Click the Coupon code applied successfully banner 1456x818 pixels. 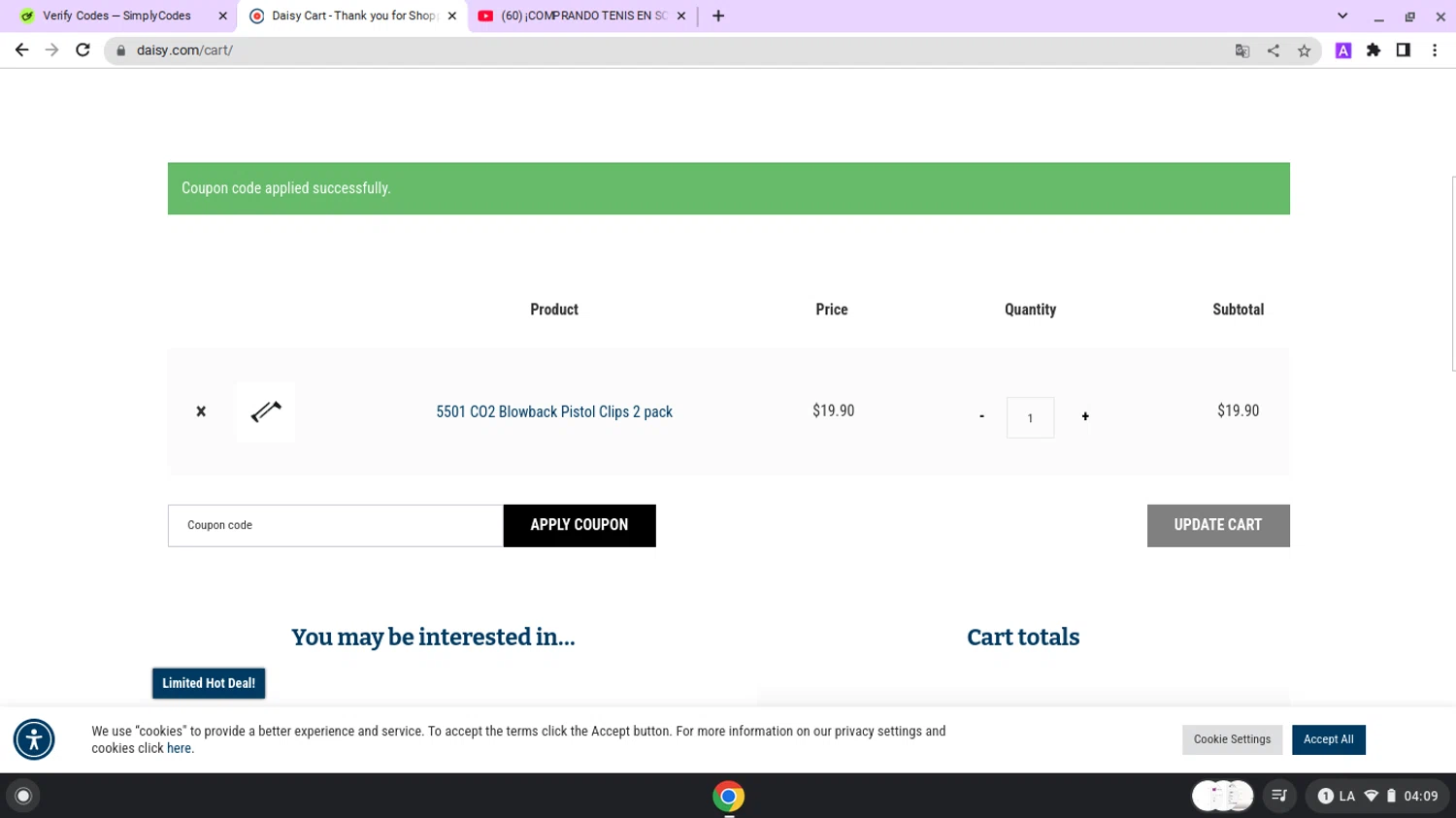729,188
